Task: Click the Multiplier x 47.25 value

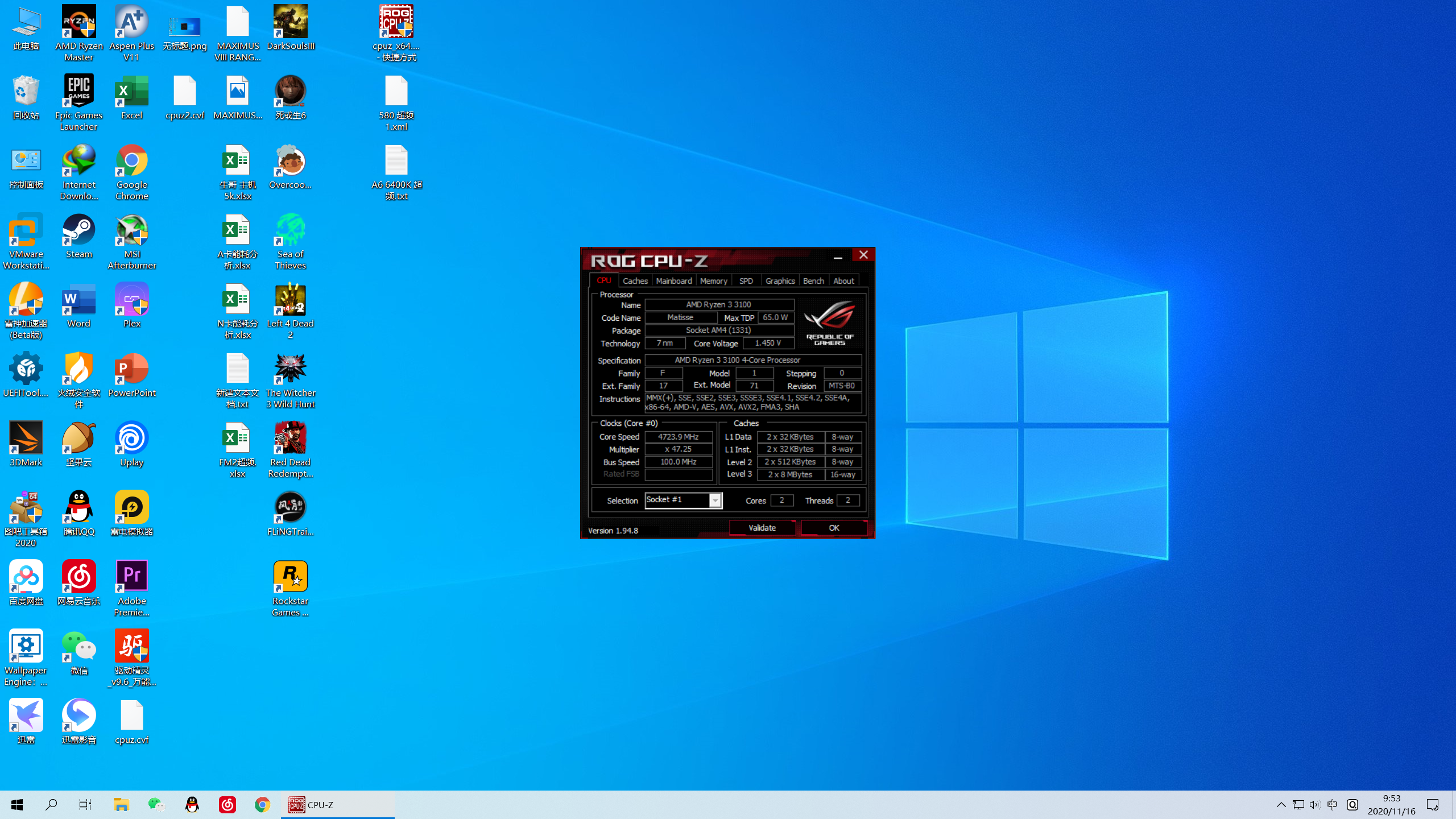Action: click(679, 449)
